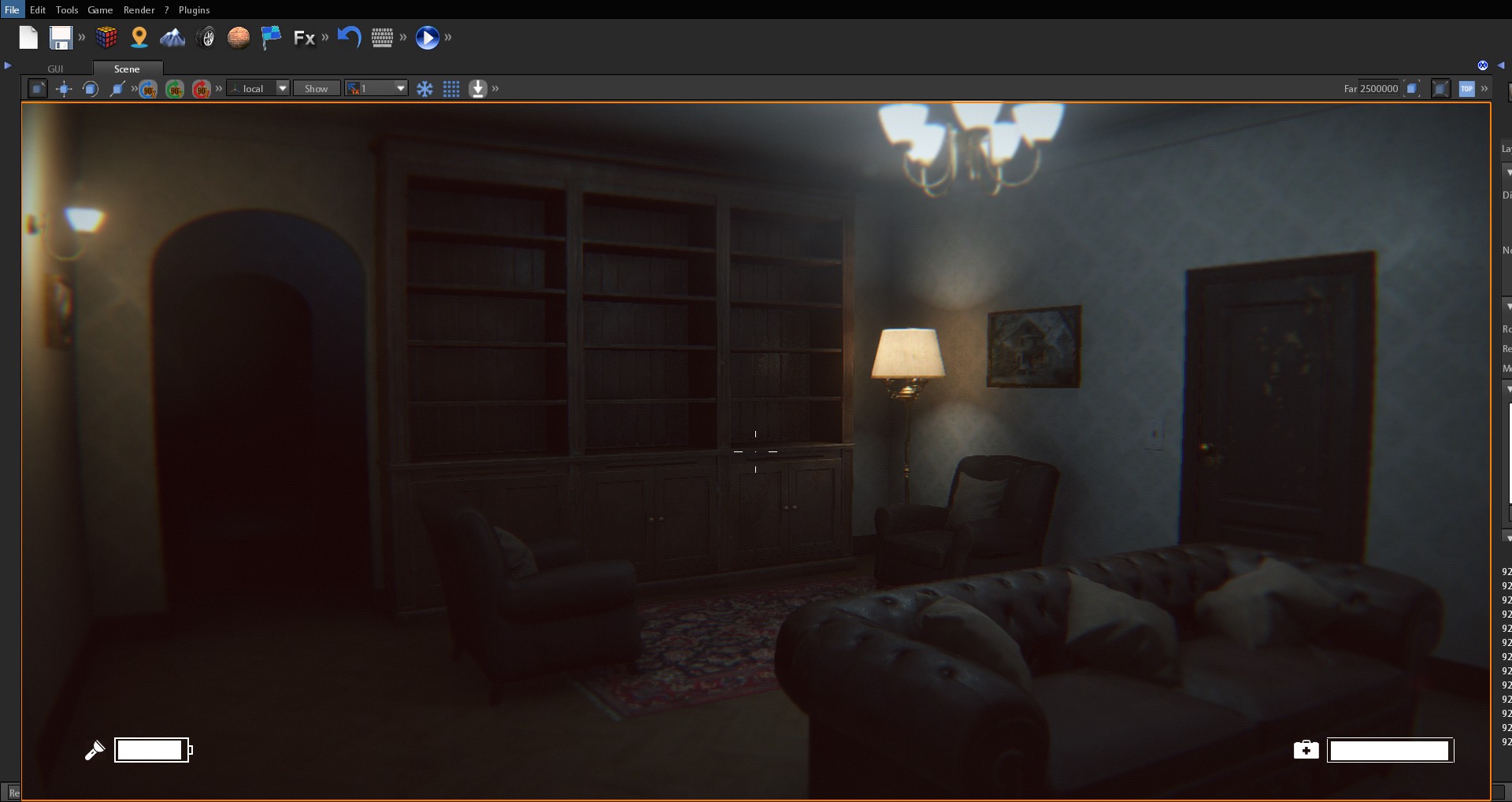Edit the Far clip distance value 2500000
Viewport: 1512px width, 802px height.
coord(1377,88)
